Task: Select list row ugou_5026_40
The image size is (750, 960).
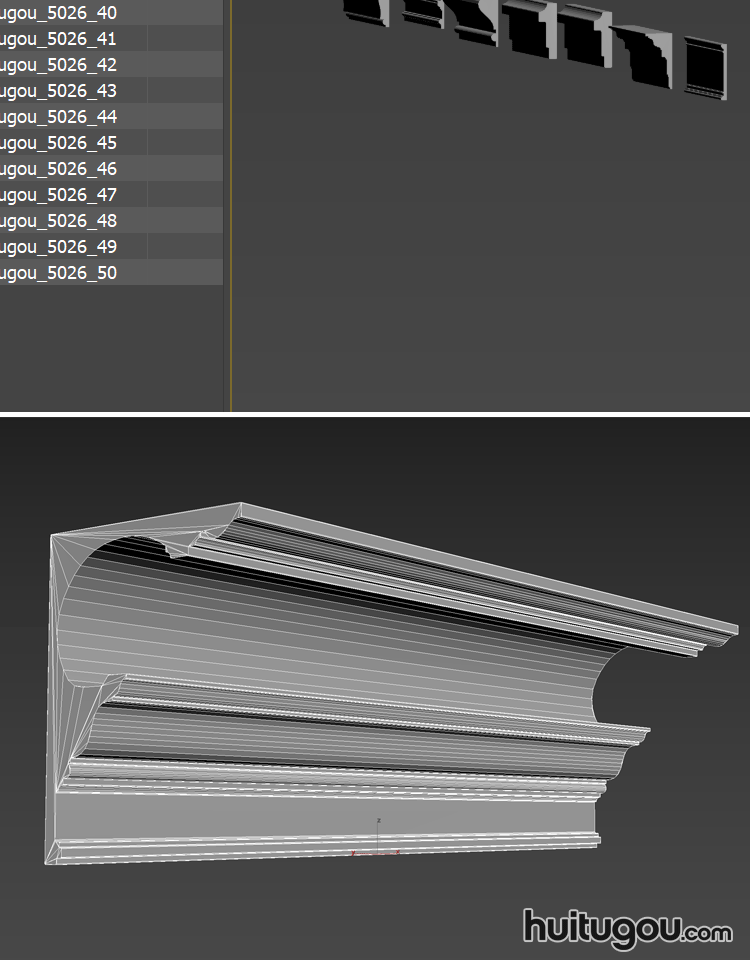Action: point(111,12)
